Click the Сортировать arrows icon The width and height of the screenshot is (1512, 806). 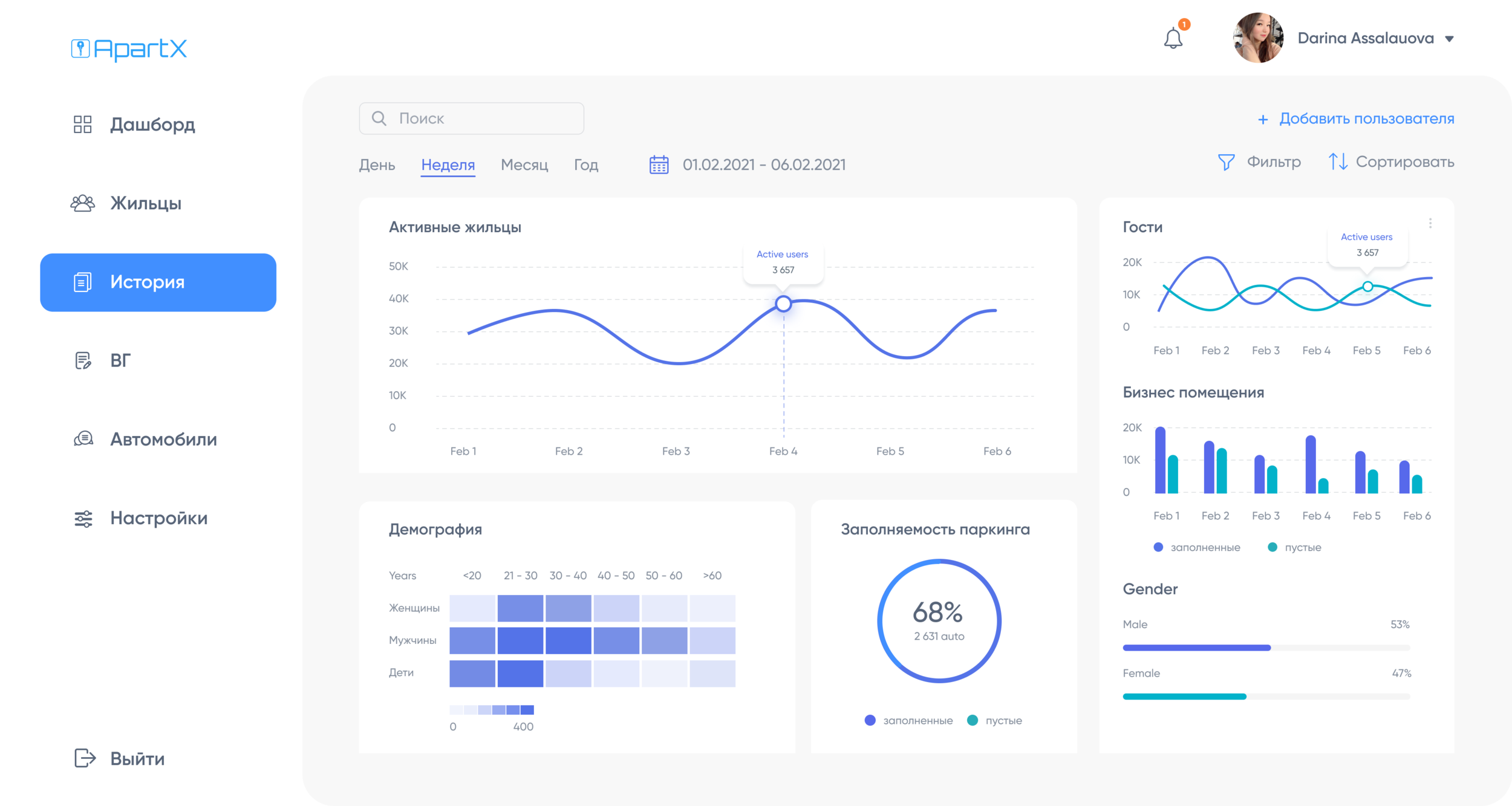pyautogui.click(x=1337, y=161)
